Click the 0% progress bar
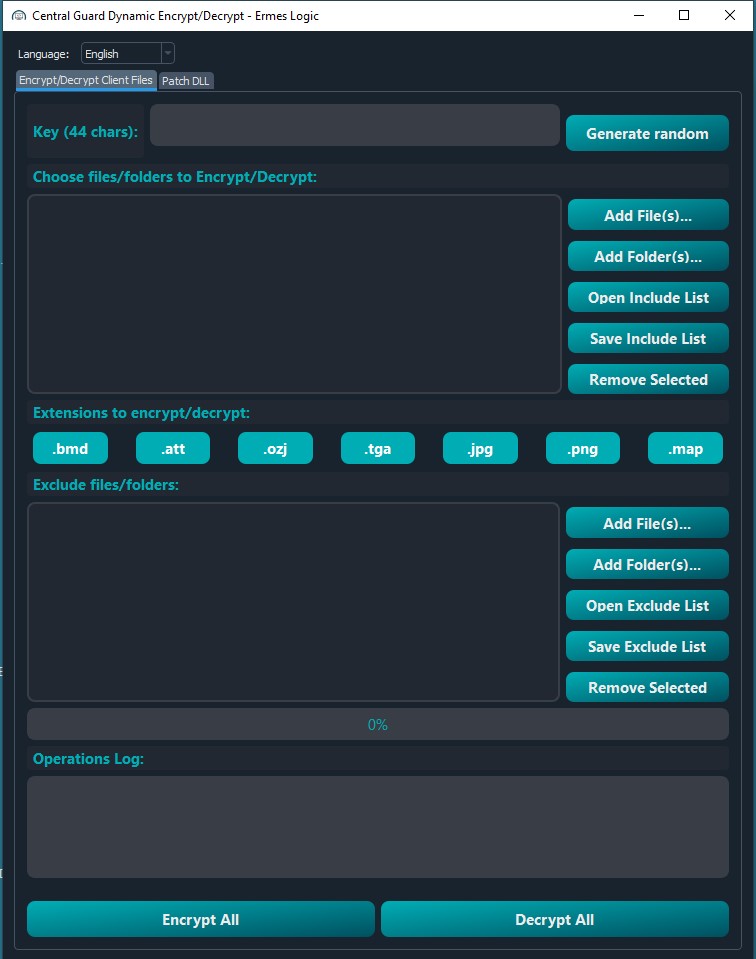The height and width of the screenshot is (959, 756). tap(377, 725)
